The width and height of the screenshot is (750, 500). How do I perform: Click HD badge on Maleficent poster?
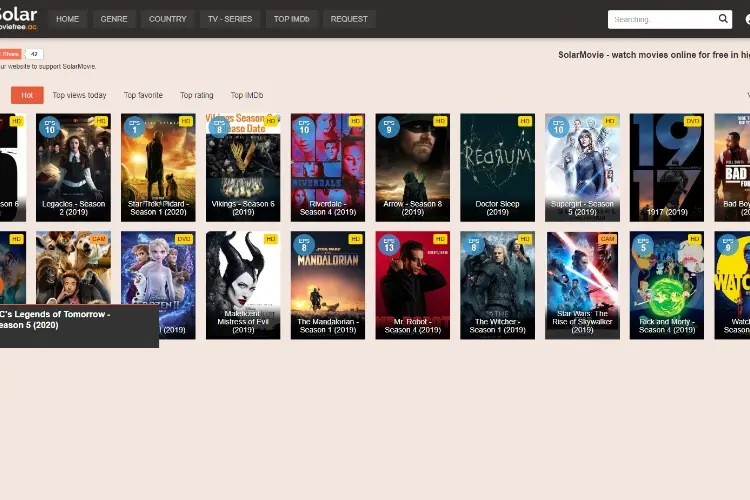click(271, 239)
